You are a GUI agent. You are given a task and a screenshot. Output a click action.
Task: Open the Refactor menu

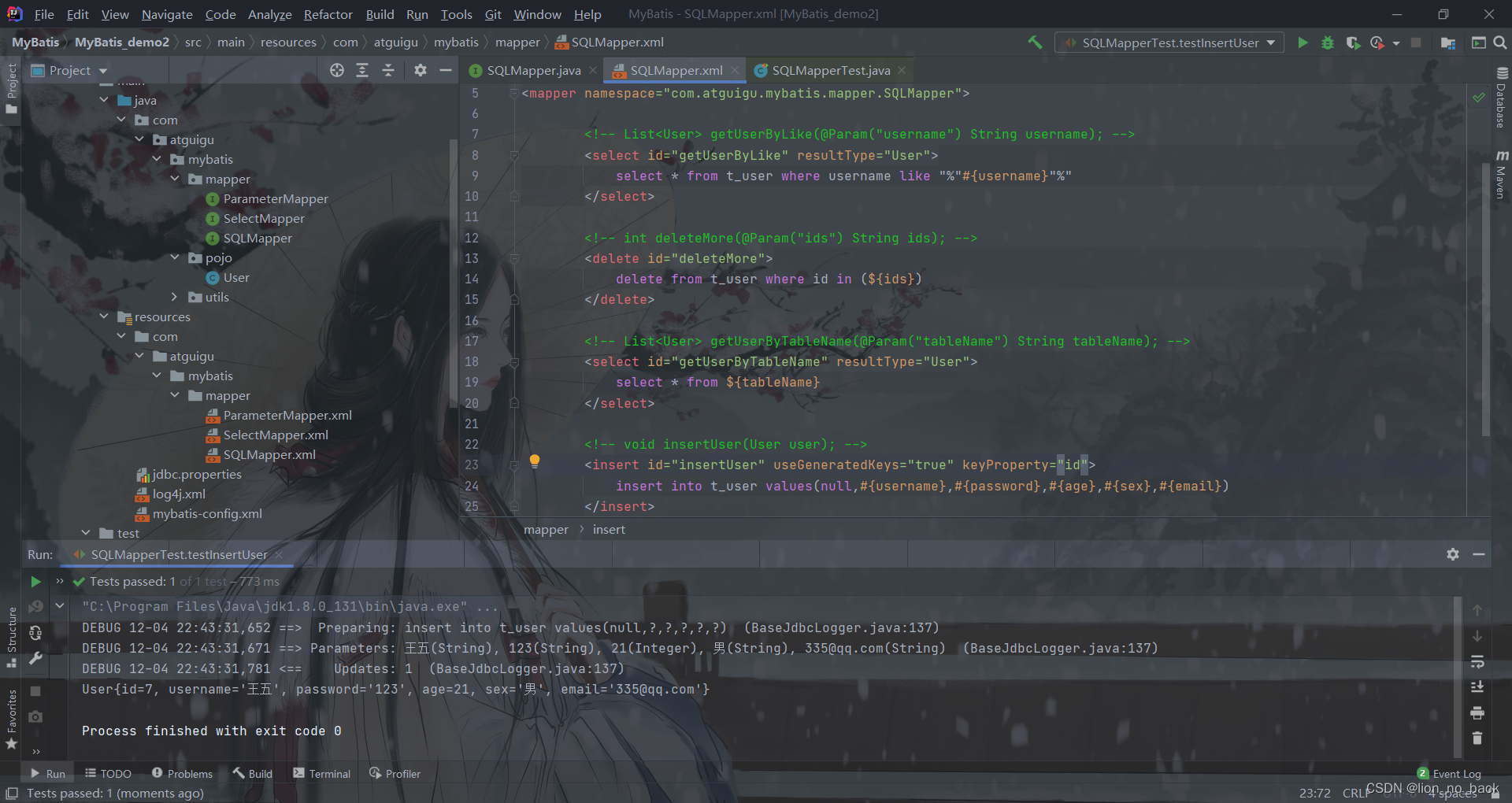click(x=328, y=14)
